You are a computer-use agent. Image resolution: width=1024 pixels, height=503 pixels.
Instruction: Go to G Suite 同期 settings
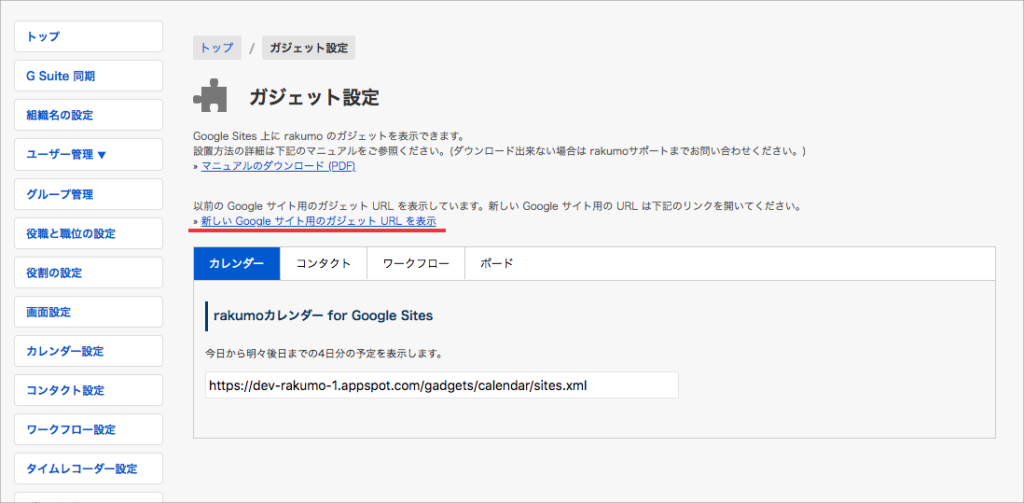pyautogui.click(x=88, y=76)
